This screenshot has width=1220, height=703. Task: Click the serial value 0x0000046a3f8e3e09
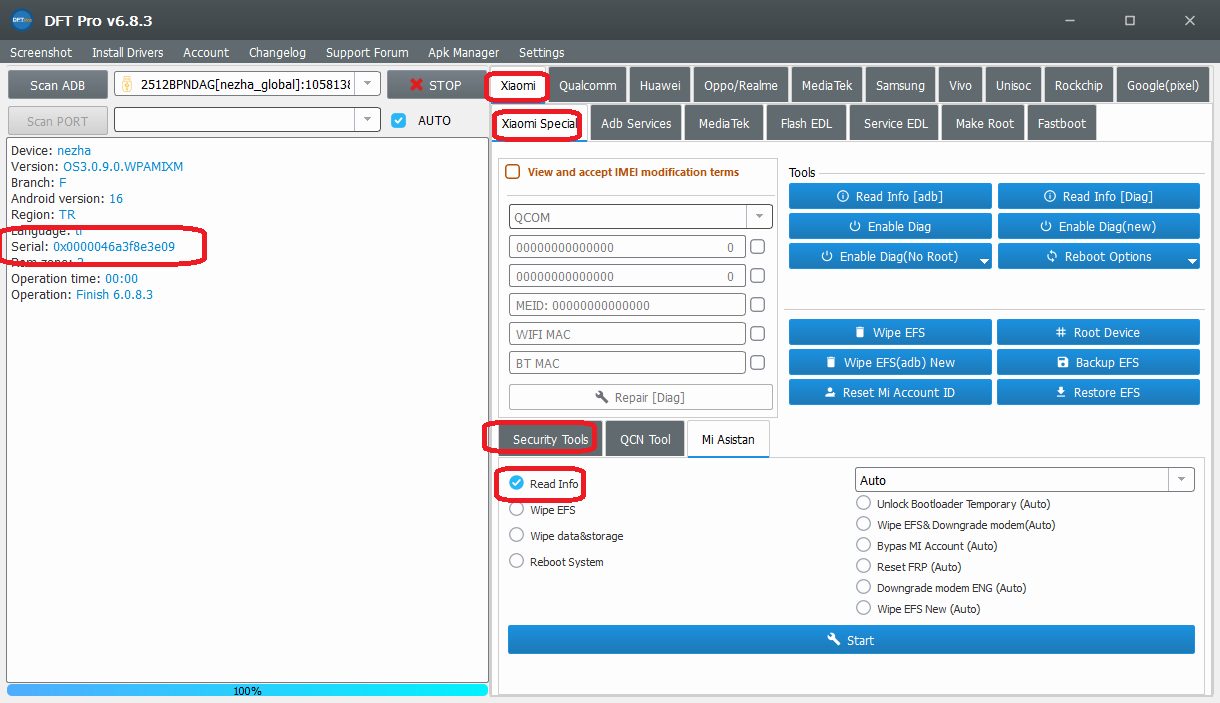pyautogui.click(x=114, y=246)
